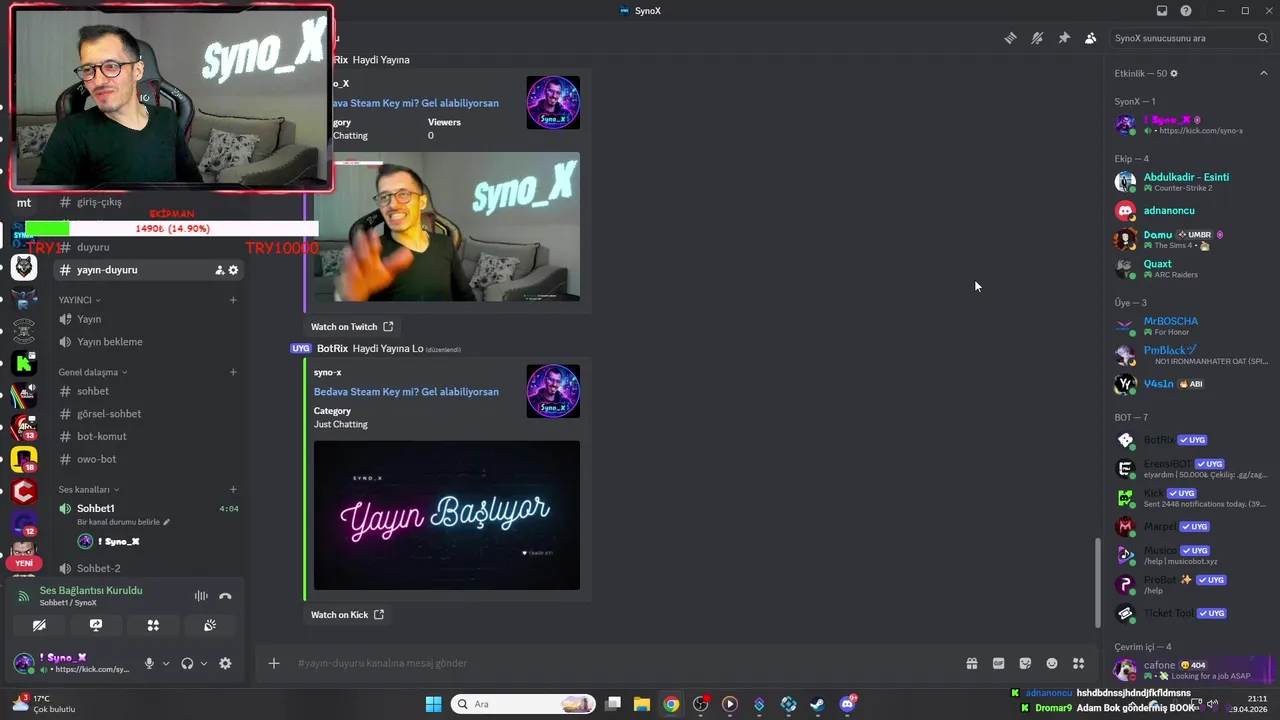Open pinned messages pin icon
The width and height of the screenshot is (1280, 720).
coord(1064,38)
